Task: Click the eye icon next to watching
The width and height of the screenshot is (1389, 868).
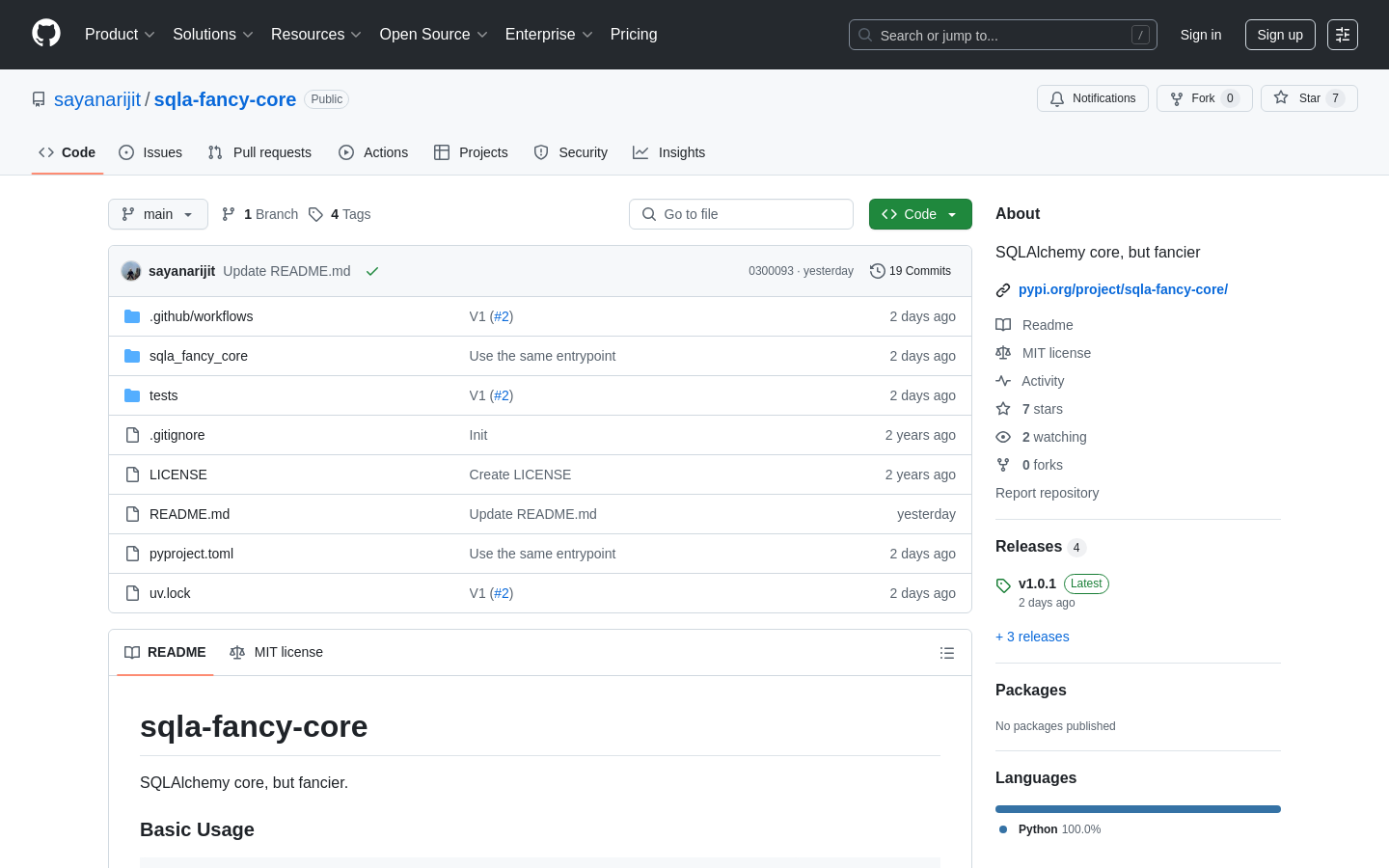Action: coord(1003,437)
